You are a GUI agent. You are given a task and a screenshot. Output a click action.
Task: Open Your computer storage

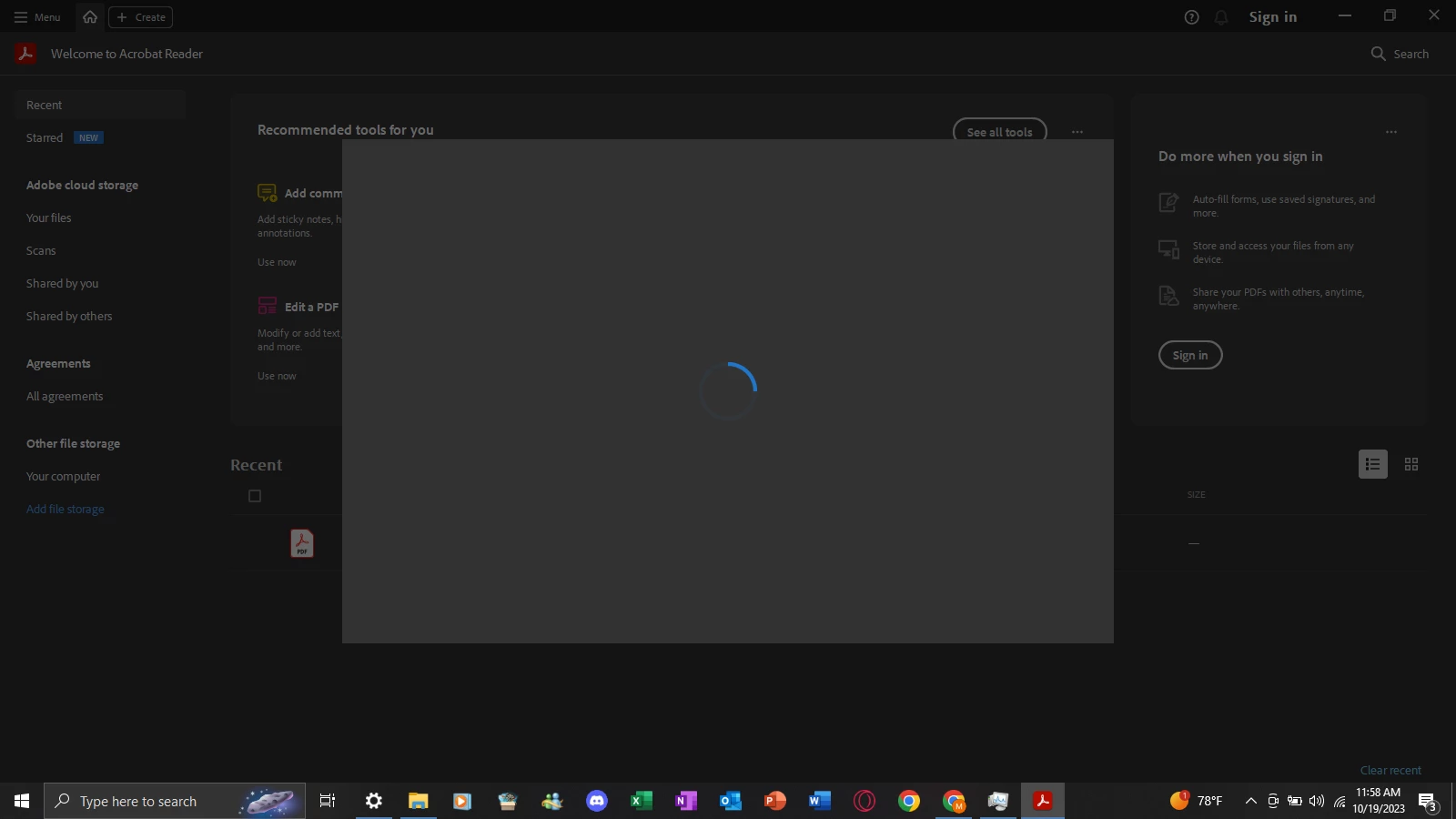(x=63, y=477)
